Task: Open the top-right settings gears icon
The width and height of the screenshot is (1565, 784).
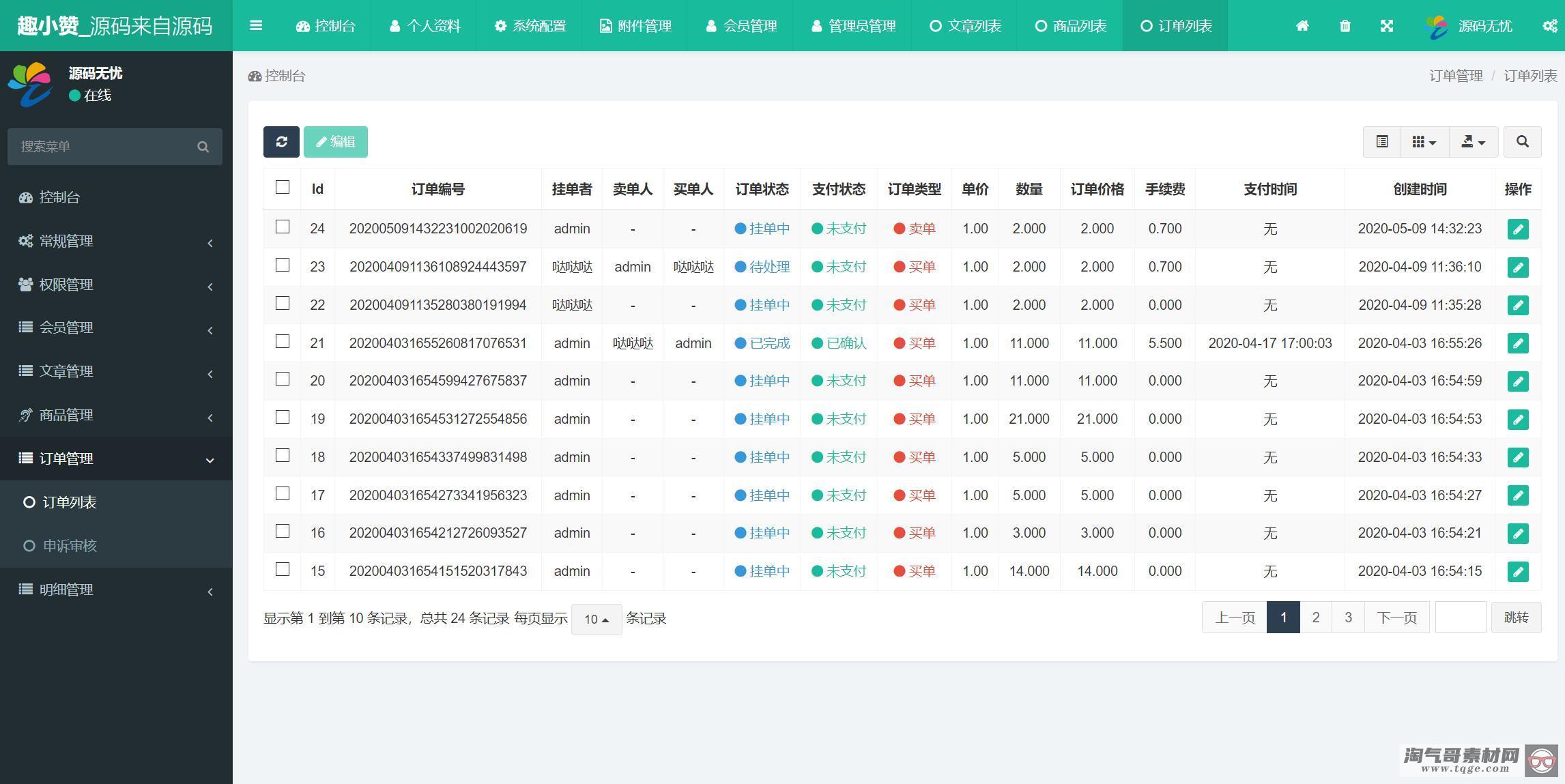Action: (x=1551, y=26)
